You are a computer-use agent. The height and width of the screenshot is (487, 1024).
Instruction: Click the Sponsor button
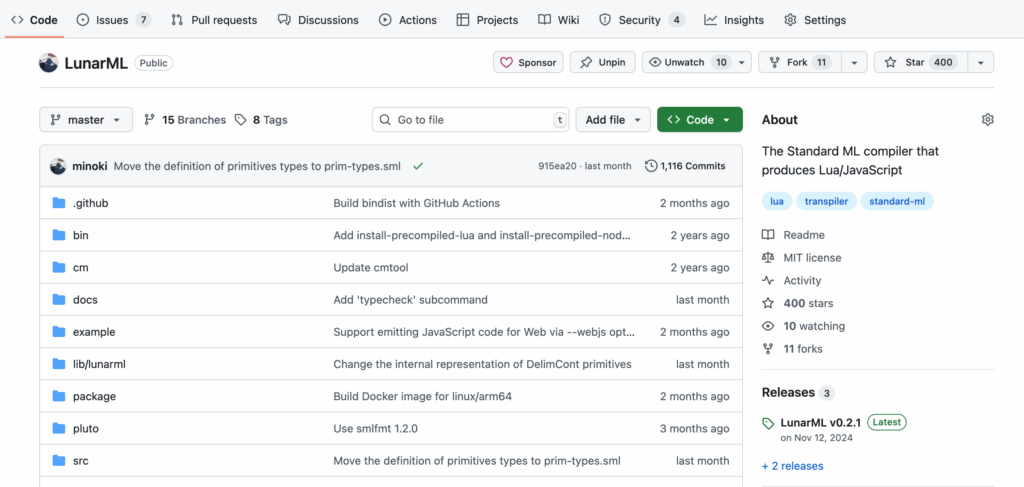528,63
